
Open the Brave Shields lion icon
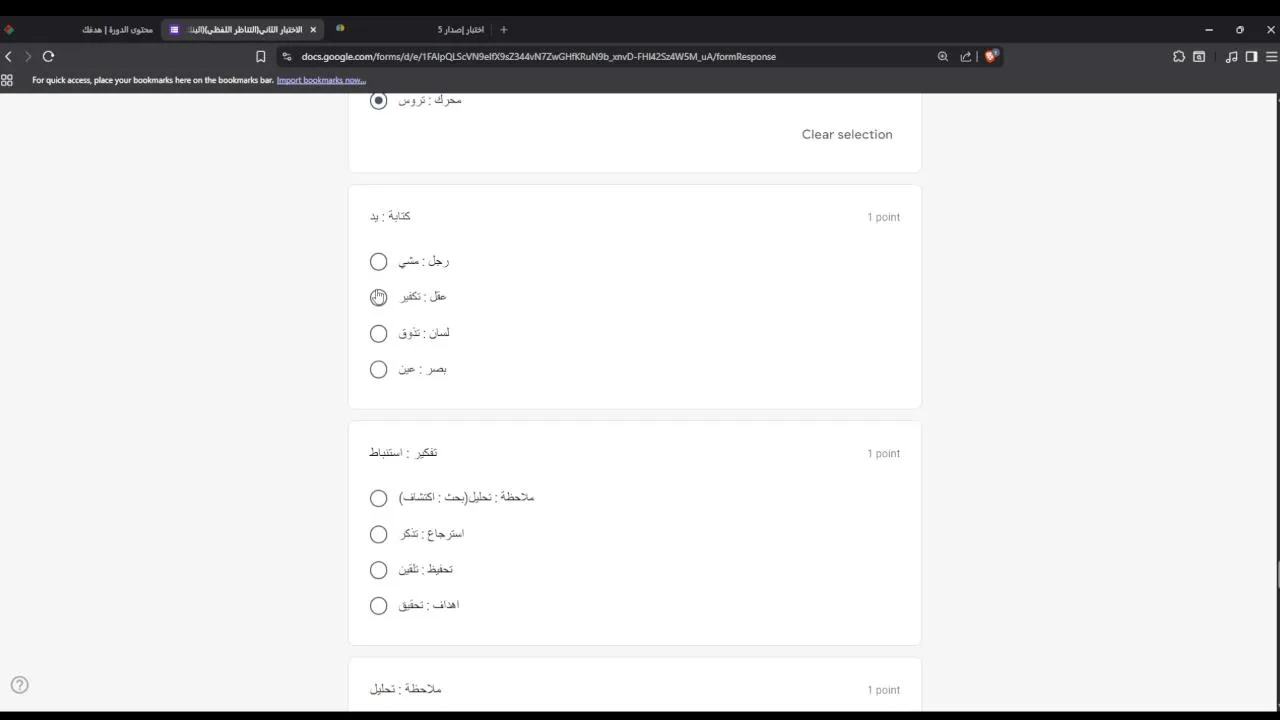coord(991,56)
